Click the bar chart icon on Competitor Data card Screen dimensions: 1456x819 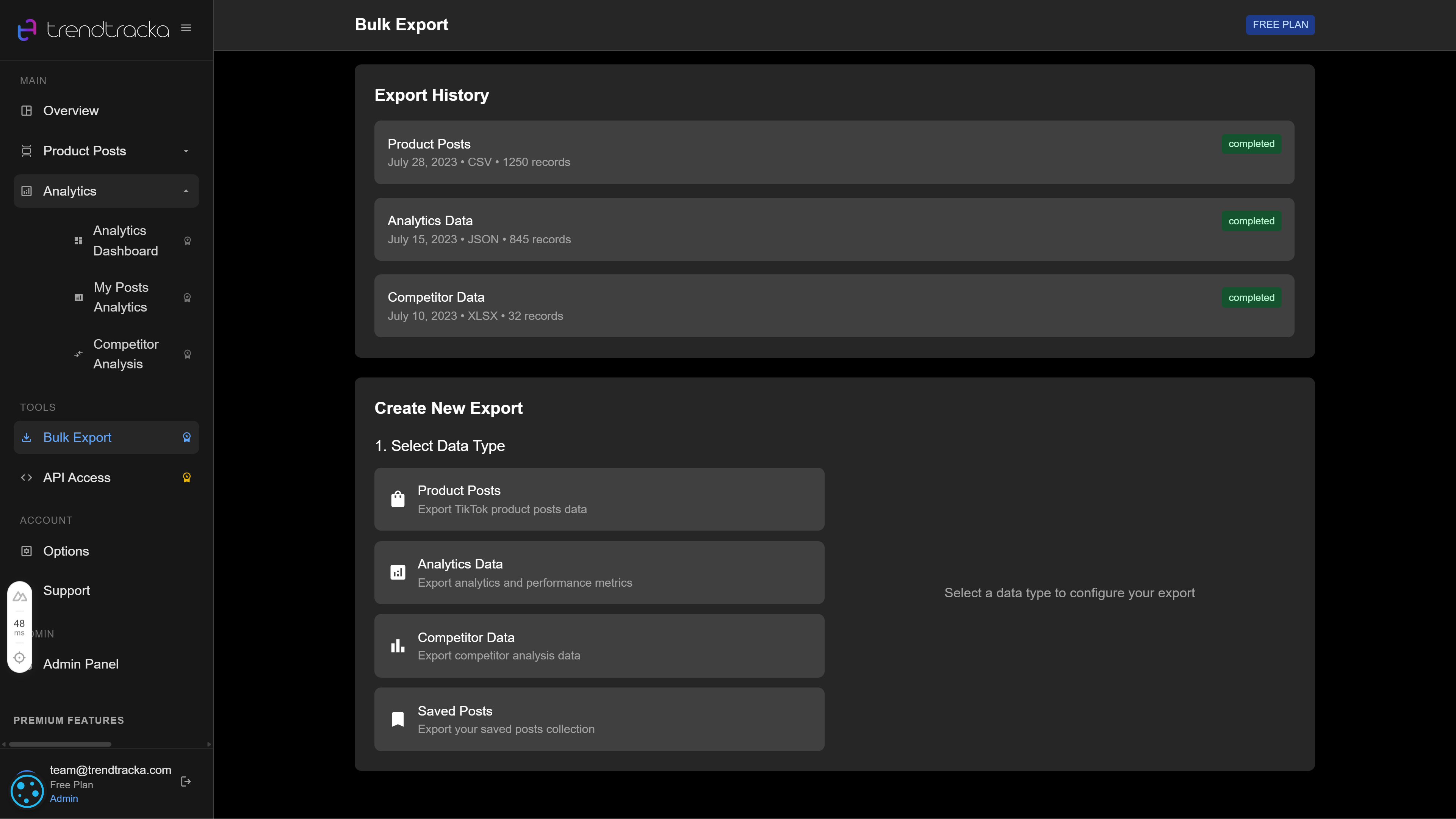[397, 645]
